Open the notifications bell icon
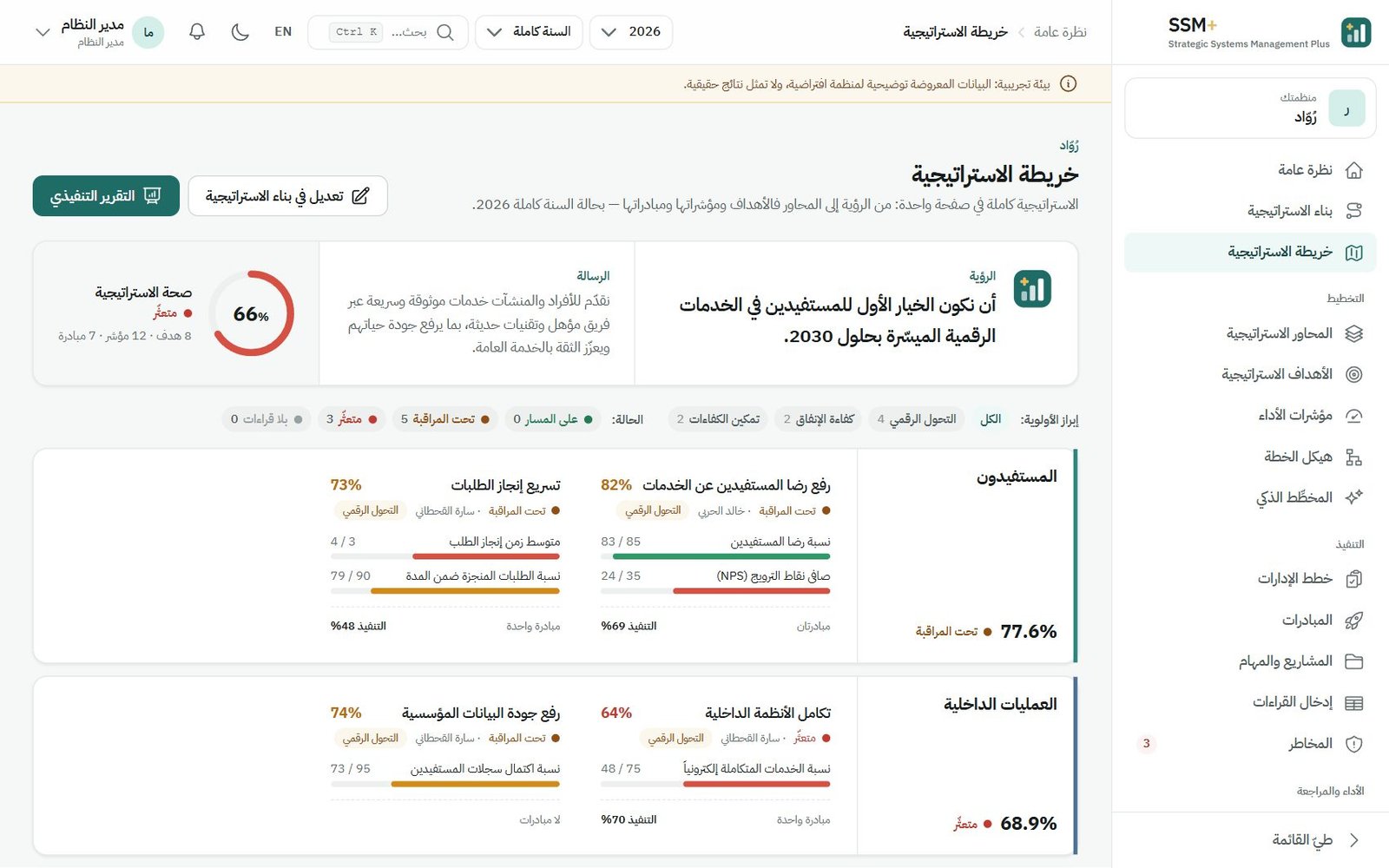Screen dimensions: 1389x868 tap(197, 32)
